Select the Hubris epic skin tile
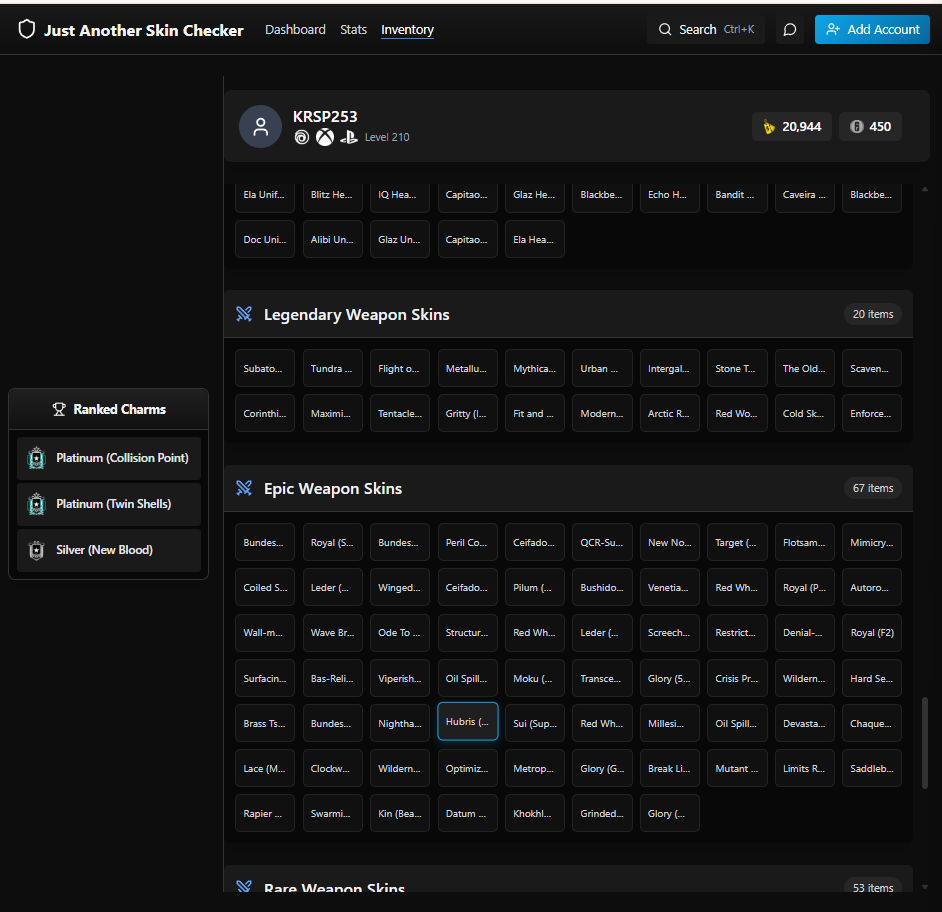942x912 pixels. click(467, 722)
